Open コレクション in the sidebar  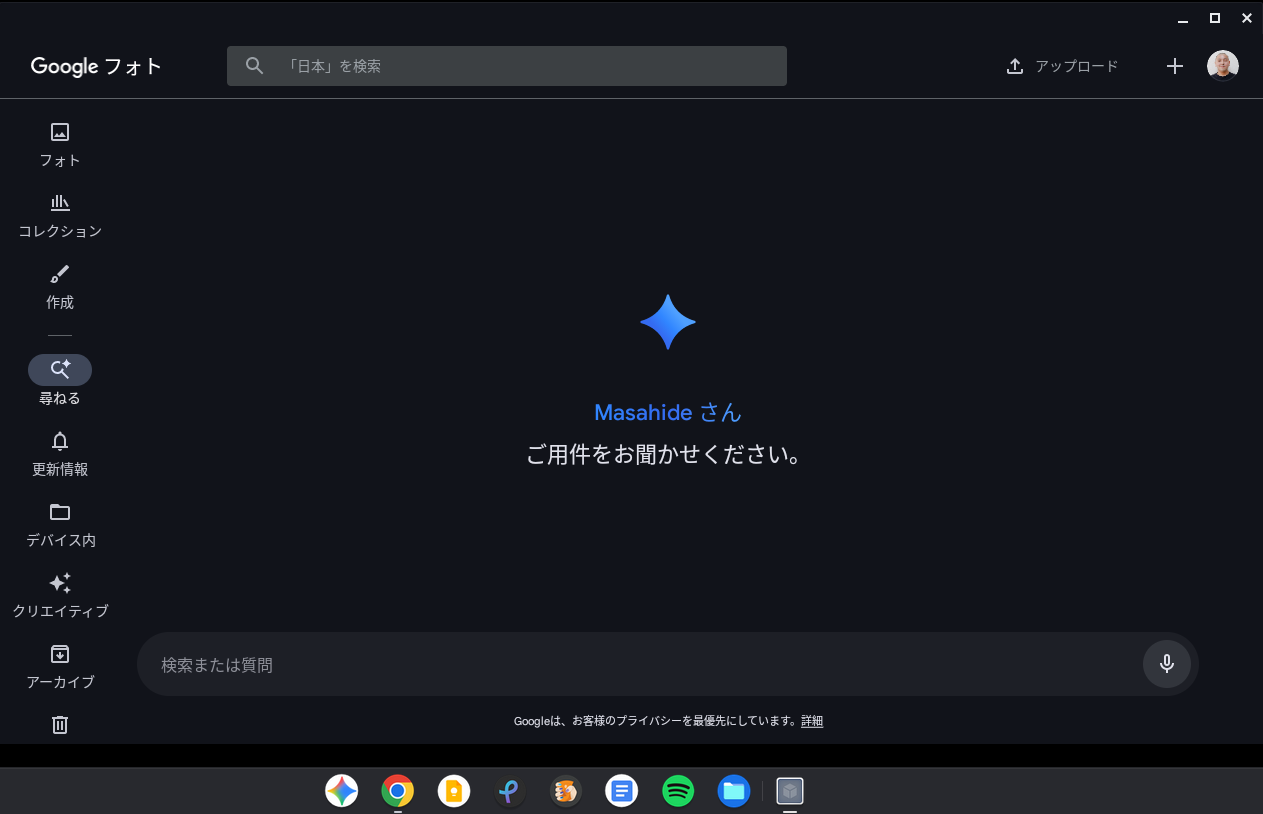[x=60, y=215]
